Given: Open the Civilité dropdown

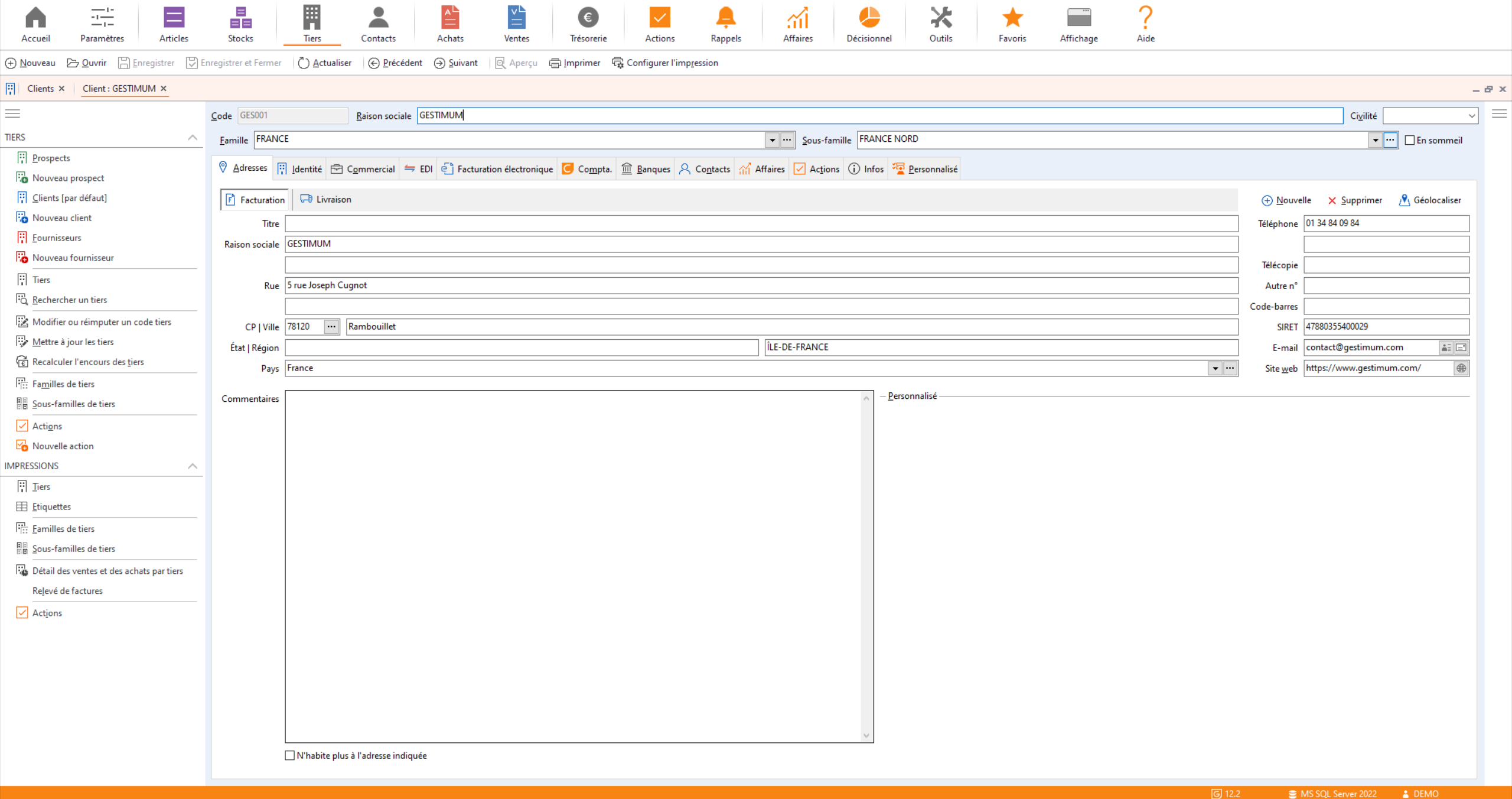Looking at the screenshot, I should click(x=1472, y=116).
